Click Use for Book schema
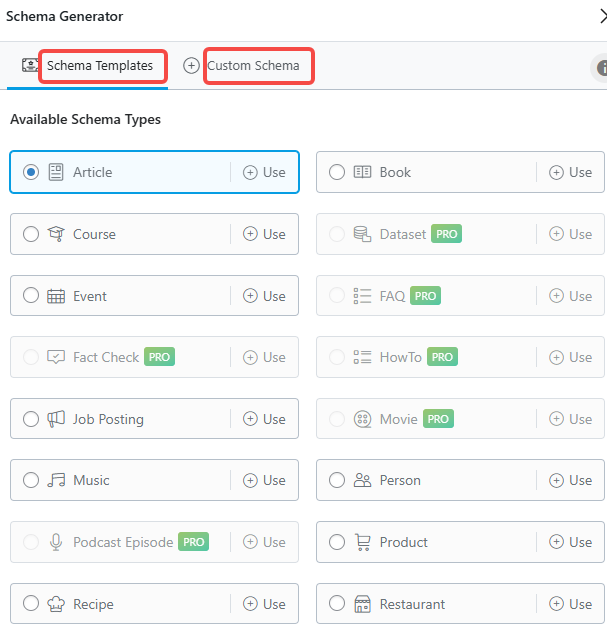The height and width of the screenshot is (644, 607). click(570, 172)
